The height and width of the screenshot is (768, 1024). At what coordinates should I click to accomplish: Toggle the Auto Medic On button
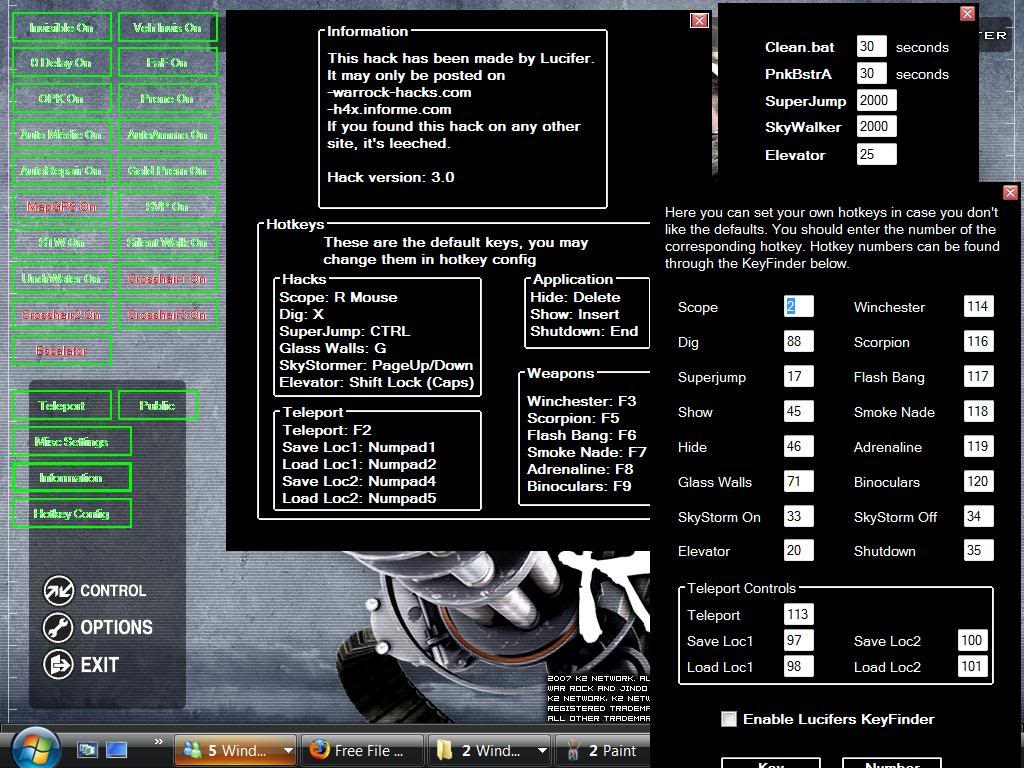tap(61, 135)
